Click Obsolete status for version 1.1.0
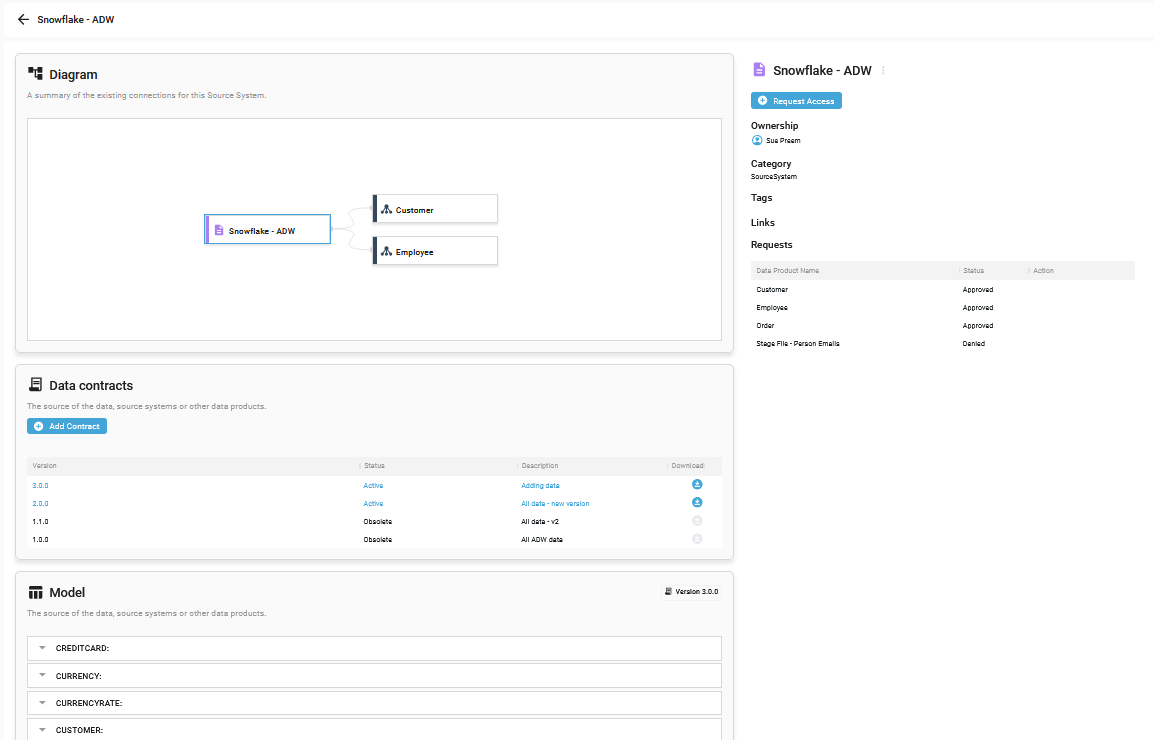Image resolution: width=1154 pixels, height=740 pixels. point(378,522)
